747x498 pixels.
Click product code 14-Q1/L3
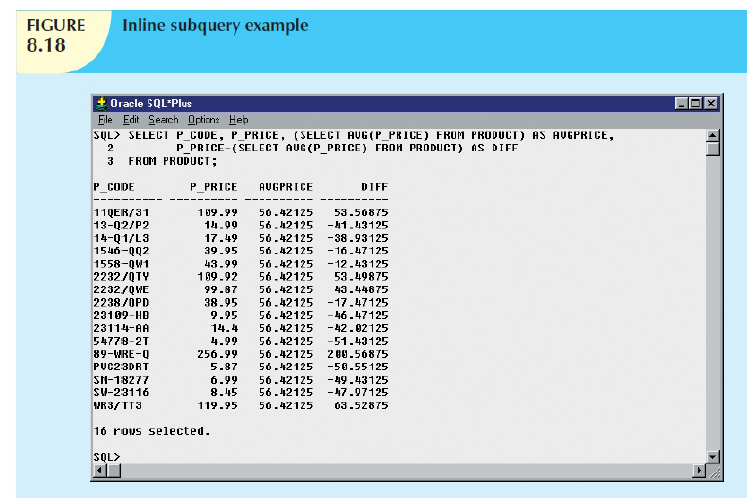click(x=121, y=238)
